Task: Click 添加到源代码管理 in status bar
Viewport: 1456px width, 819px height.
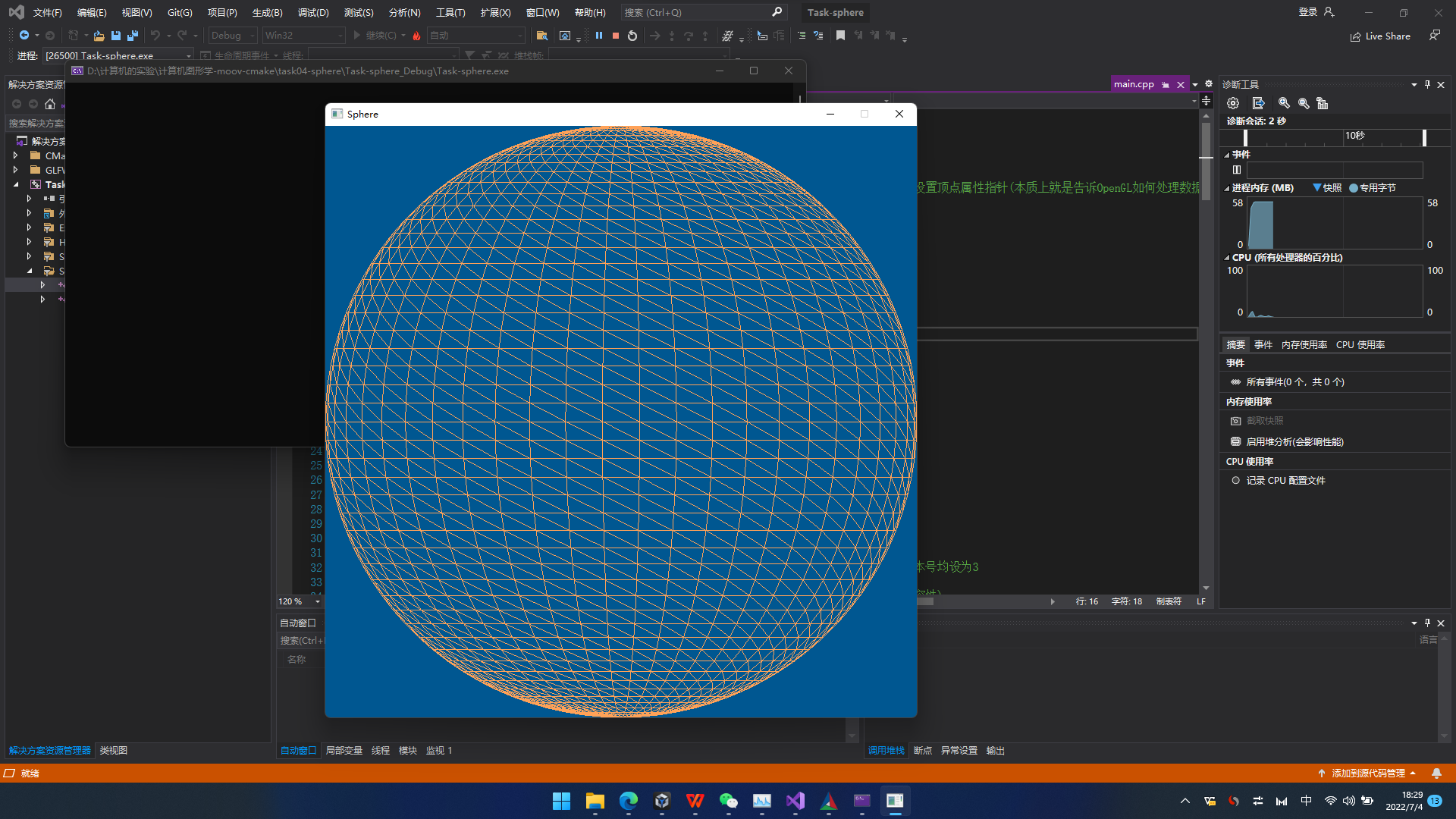Action: point(1367,773)
